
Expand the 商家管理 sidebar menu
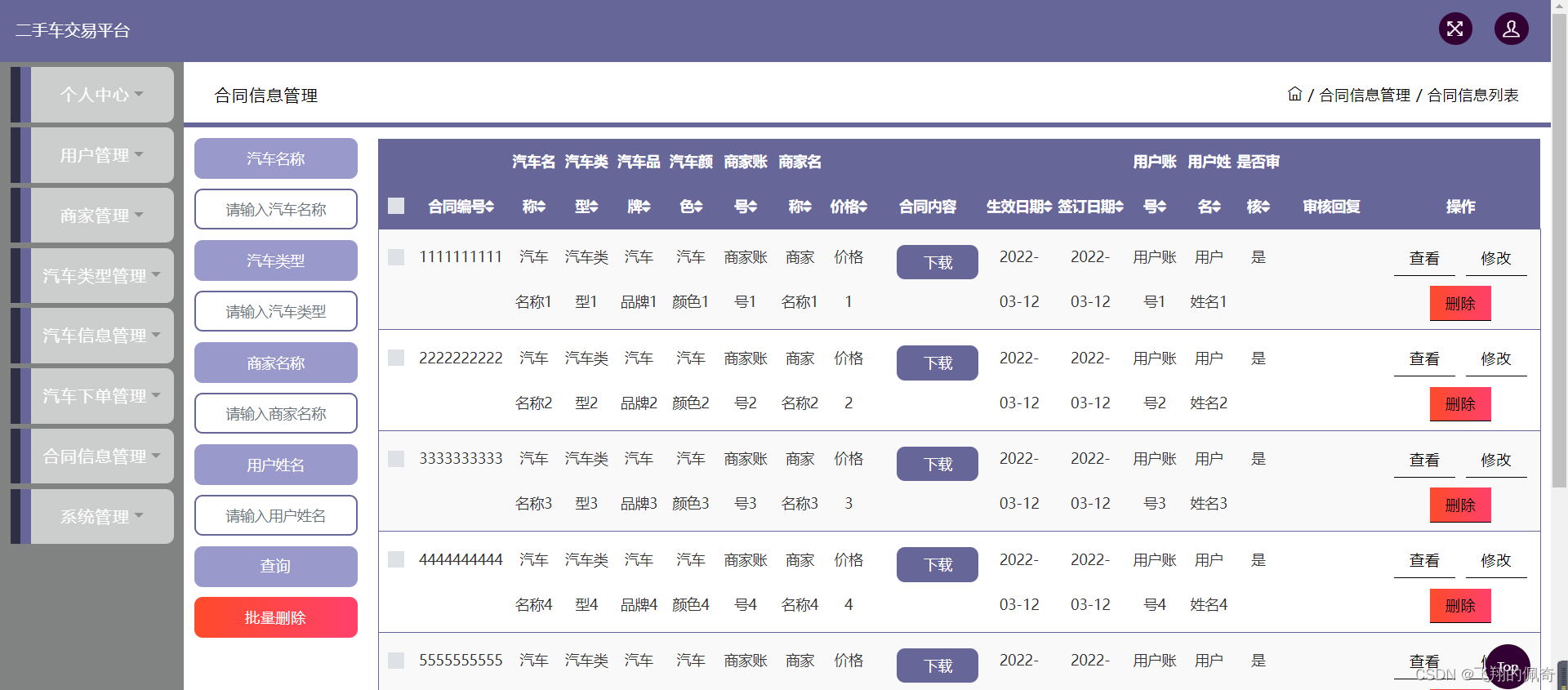point(101,216)
